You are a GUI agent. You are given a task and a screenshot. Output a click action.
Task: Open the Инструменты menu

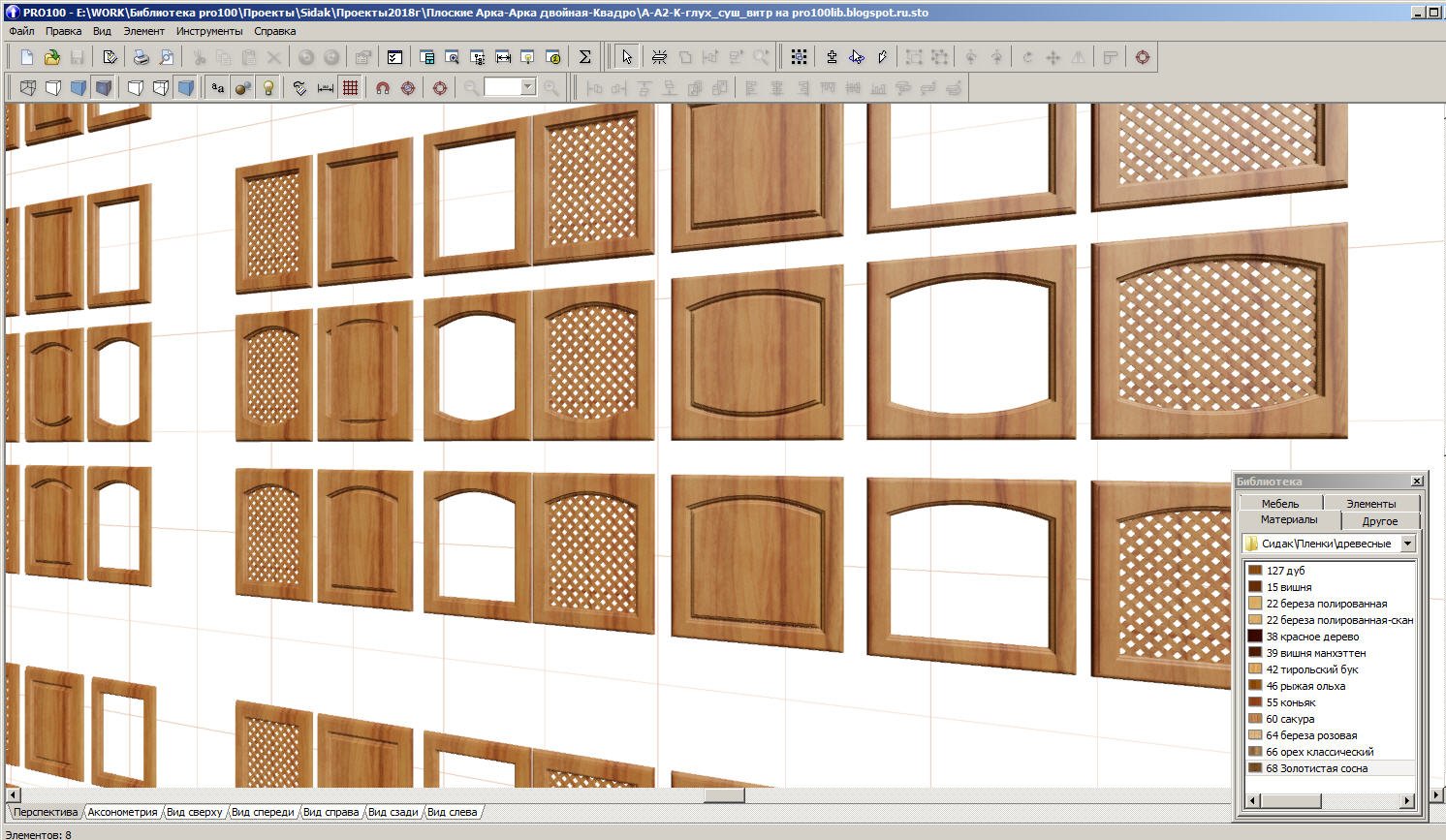209,31
